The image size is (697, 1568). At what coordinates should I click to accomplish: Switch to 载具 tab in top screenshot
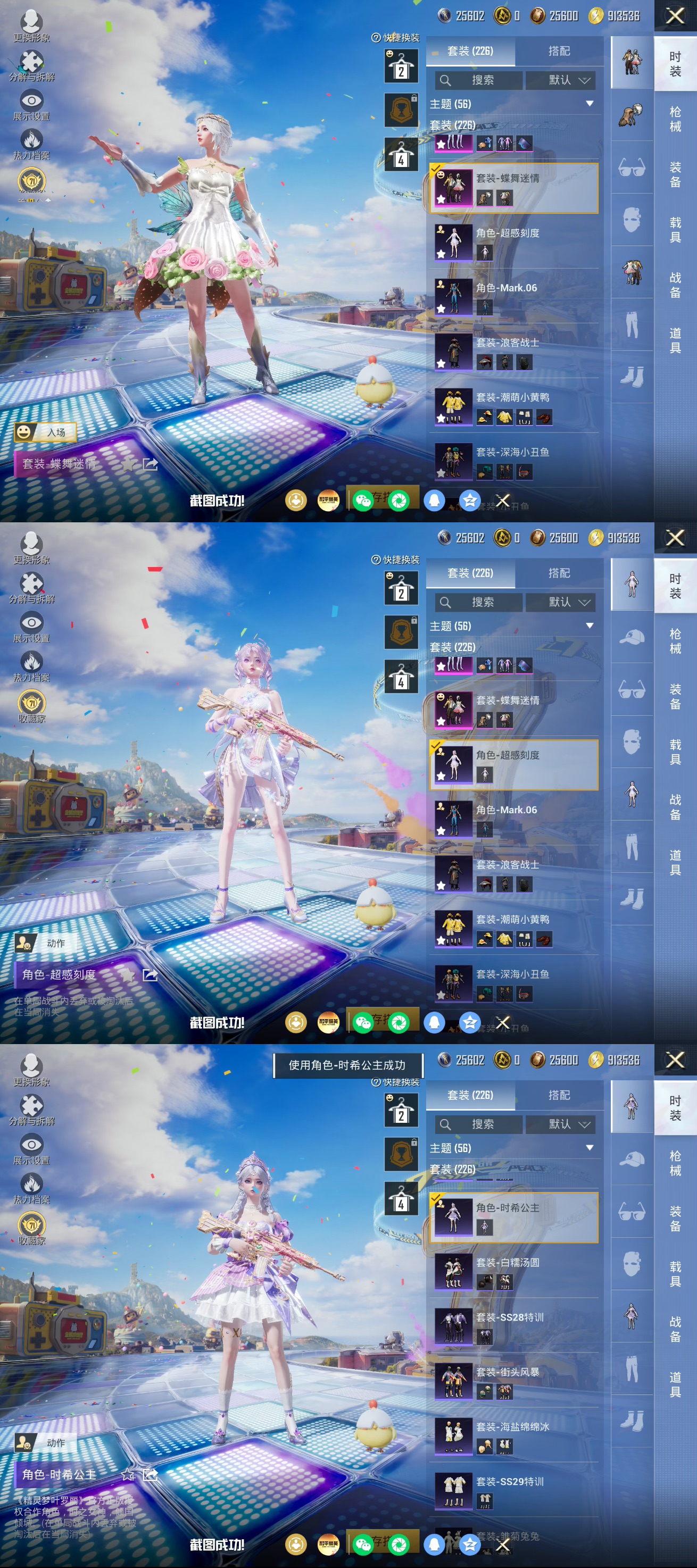point(675,229)
